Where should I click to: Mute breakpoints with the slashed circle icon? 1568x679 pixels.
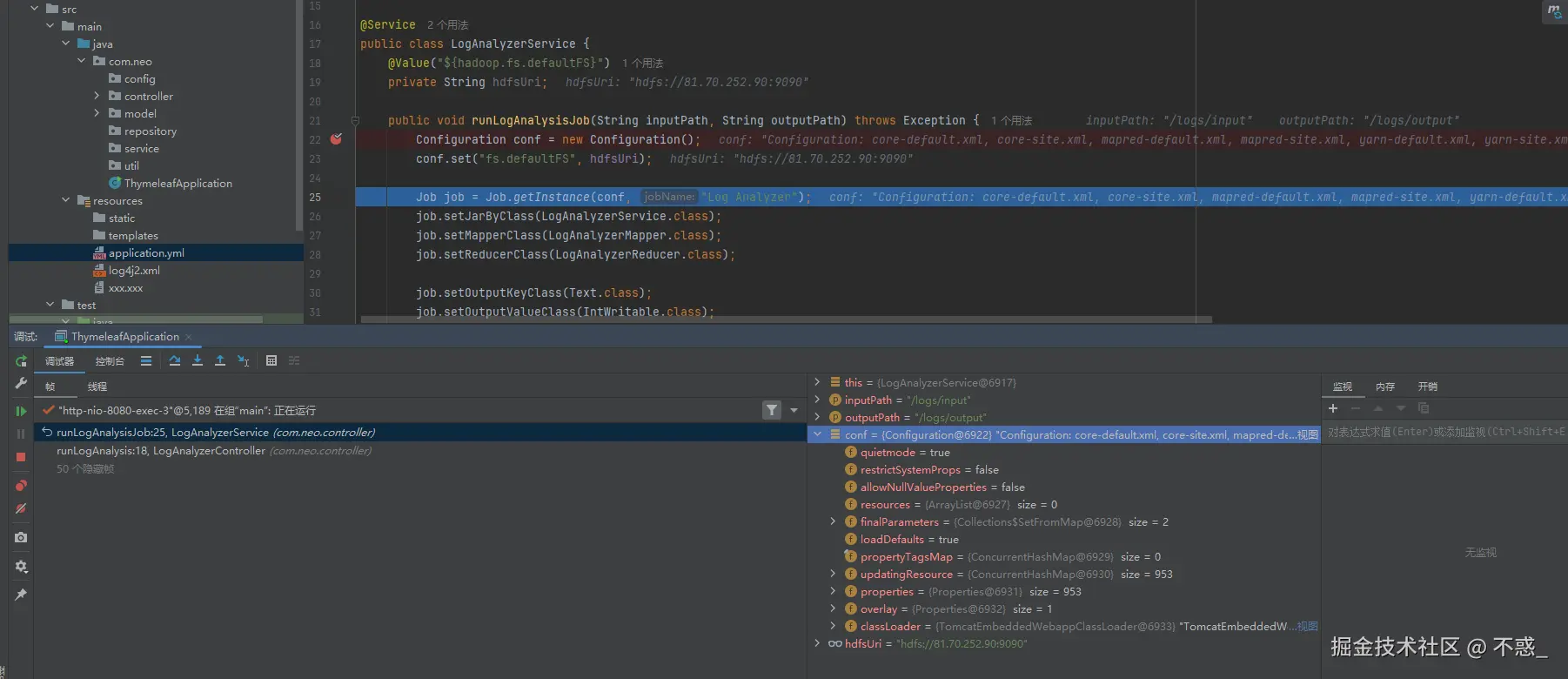(21, 508)
